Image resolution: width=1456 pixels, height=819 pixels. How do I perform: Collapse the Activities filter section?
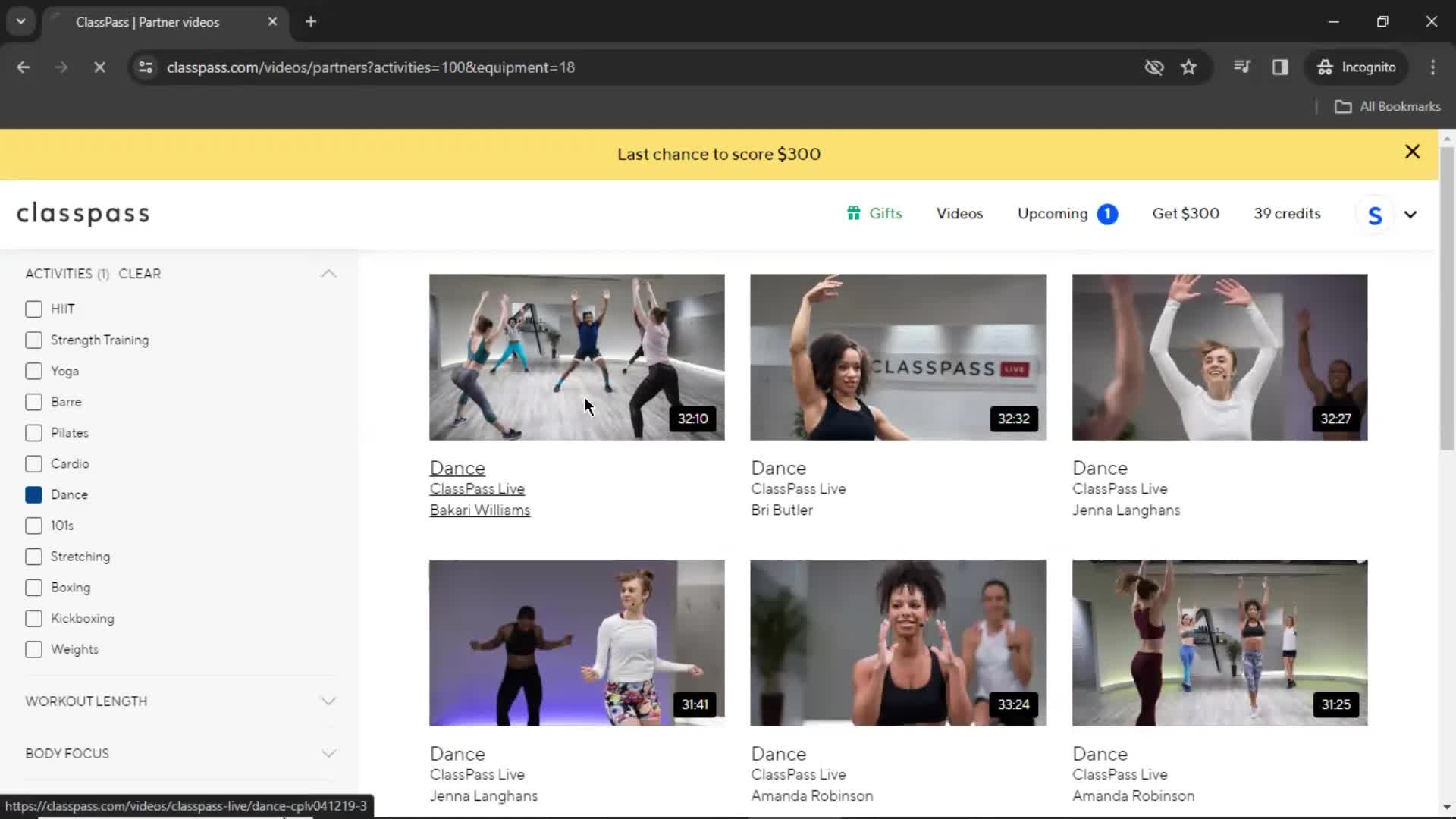click(x=328, y=274)
